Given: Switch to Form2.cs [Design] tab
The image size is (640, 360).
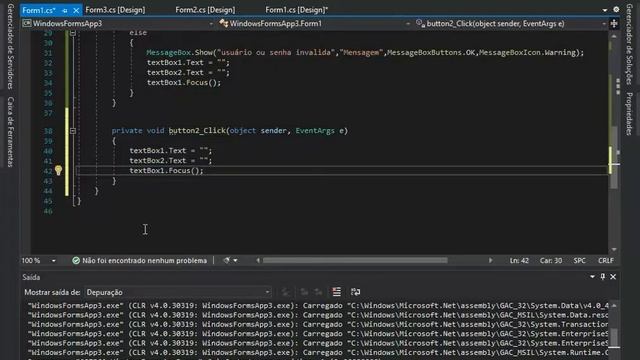Looking at the screenshot, I should (x=205, y=10).
